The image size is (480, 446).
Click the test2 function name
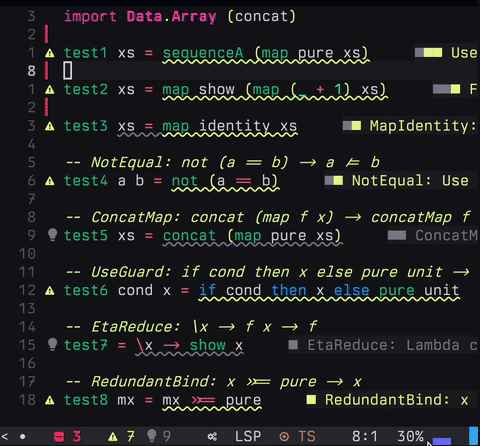pyautogui.click(x=86, y=90)
